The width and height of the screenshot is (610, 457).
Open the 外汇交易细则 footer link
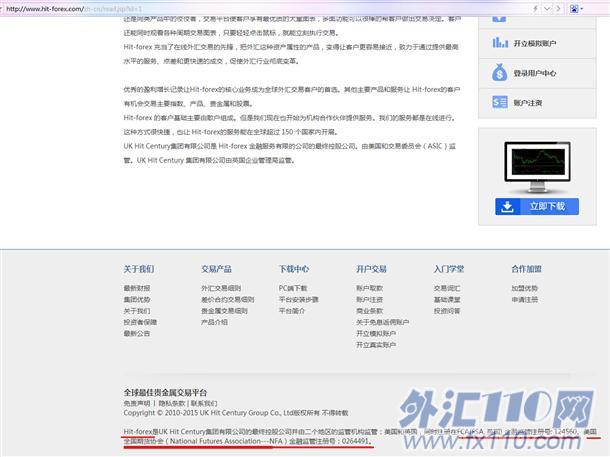(x=221, y=288)
